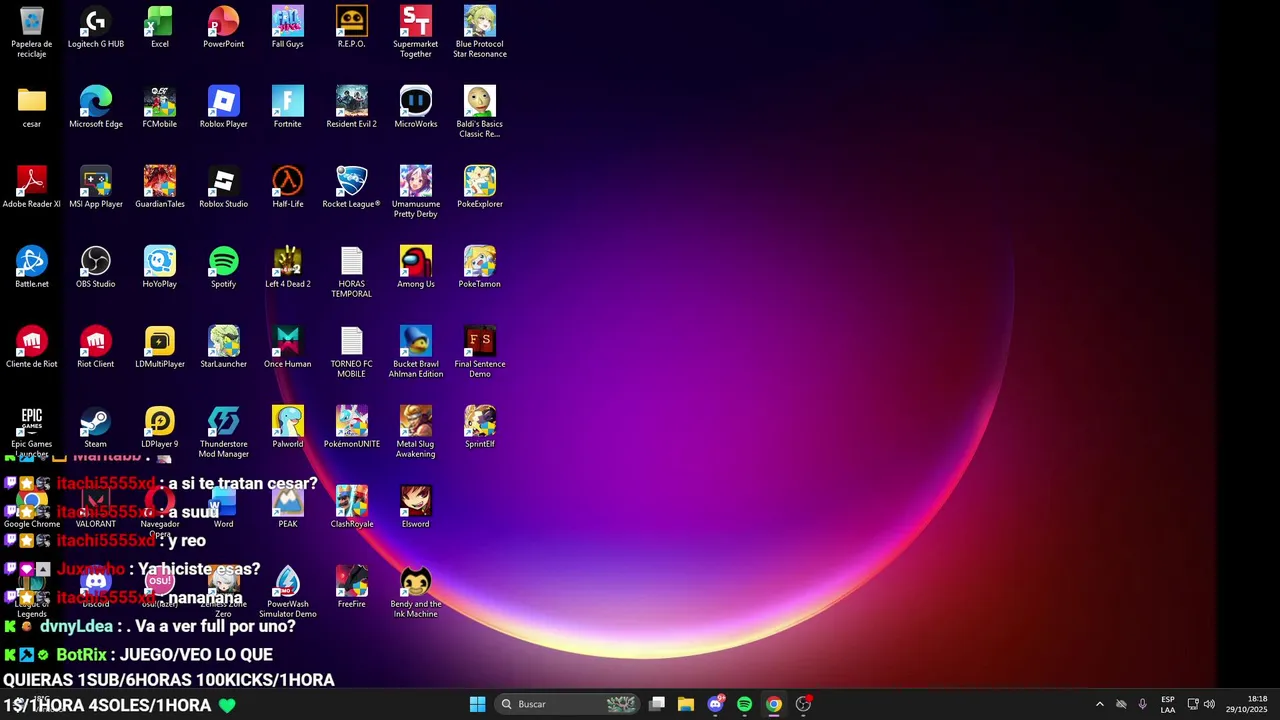Expand hidden system tray icons
Screen dimensions: 1280x720
tap(1100, 704)
